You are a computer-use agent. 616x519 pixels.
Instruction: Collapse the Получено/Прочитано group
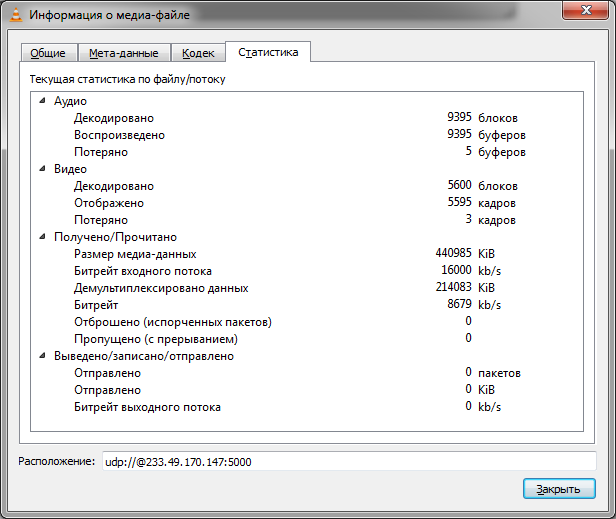[42, 237]
